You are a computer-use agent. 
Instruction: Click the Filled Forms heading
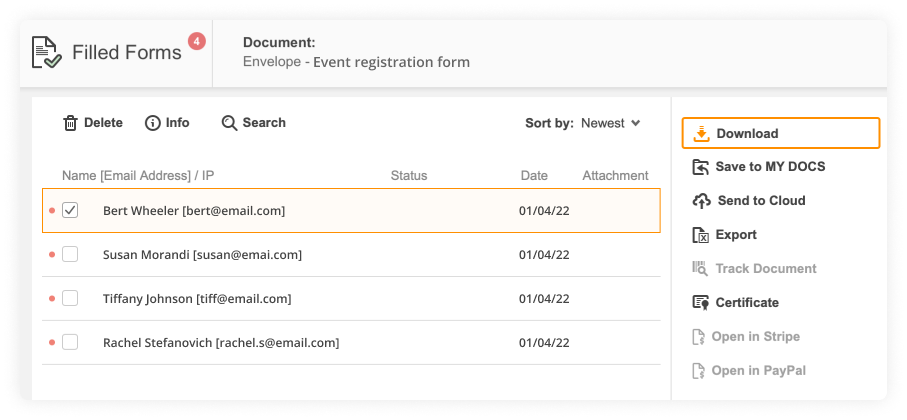click(x=127, y=53)
